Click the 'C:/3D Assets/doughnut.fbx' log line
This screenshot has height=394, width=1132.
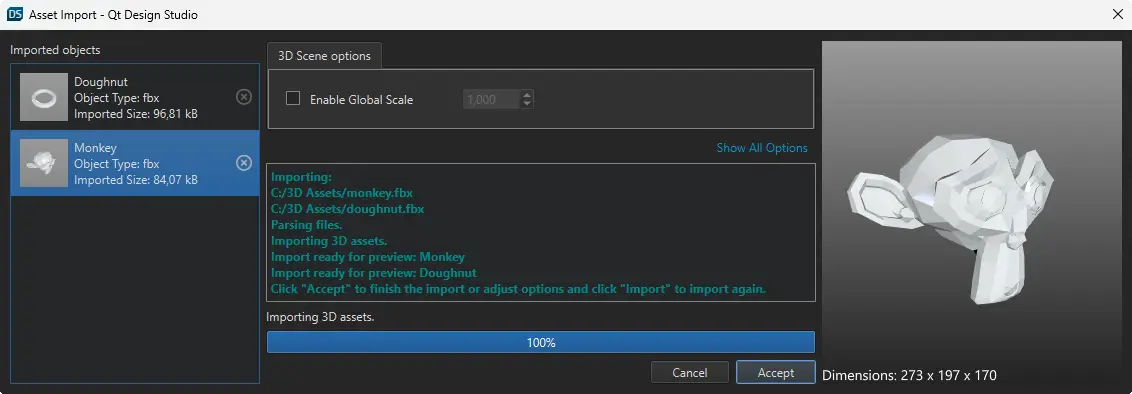coord(347,209)
